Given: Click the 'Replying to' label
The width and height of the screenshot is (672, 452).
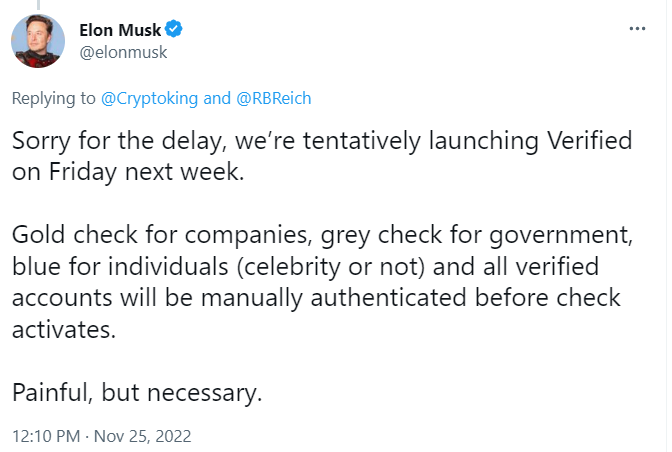Looking at the screenshot, I should 54,99.
